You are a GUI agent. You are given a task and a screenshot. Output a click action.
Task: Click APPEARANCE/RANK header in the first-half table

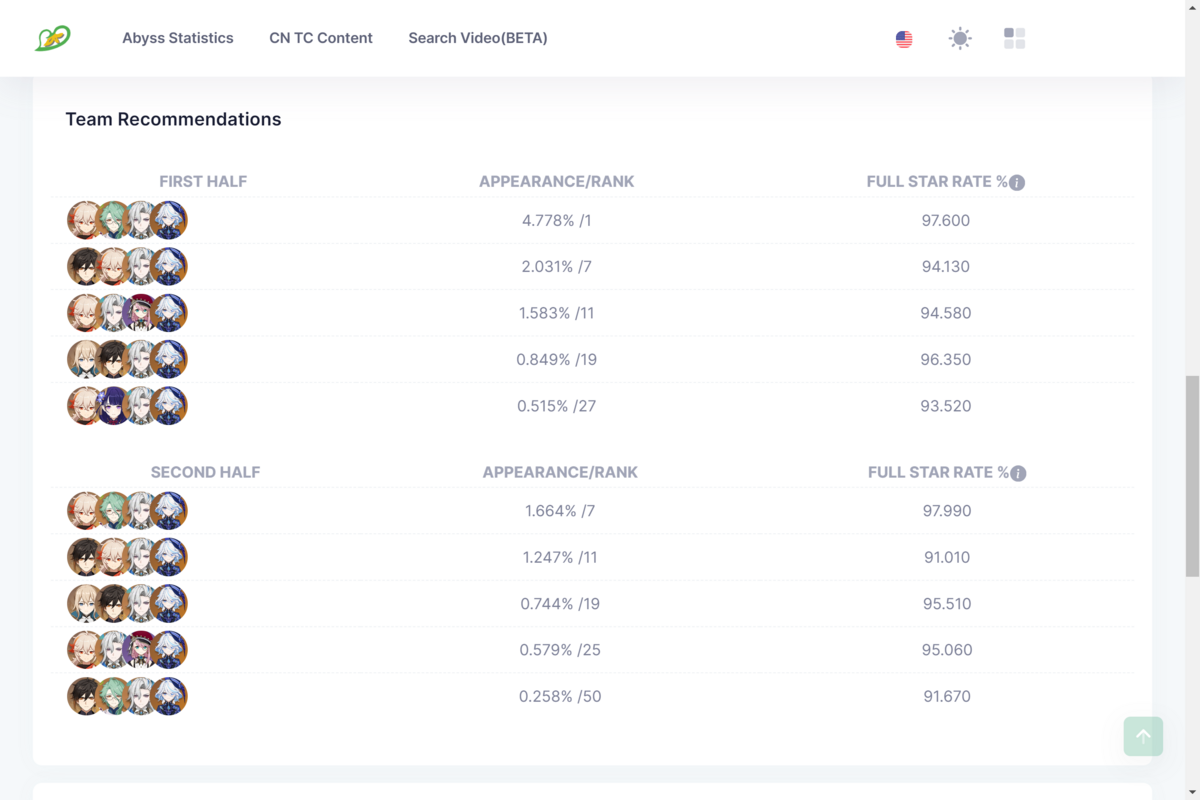557,182
